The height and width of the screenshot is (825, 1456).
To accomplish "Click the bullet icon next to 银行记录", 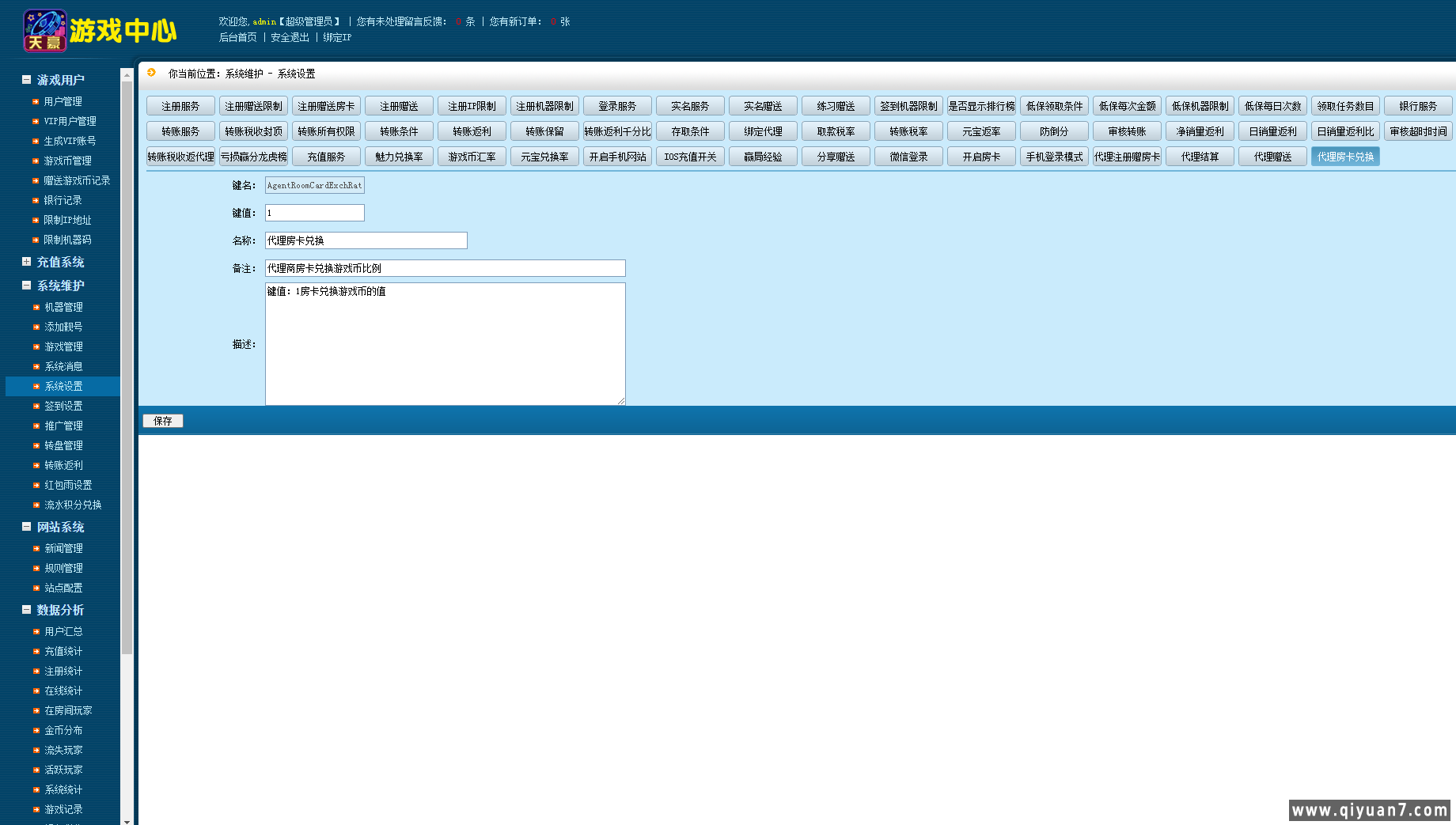I will click(x=36, y=201).
